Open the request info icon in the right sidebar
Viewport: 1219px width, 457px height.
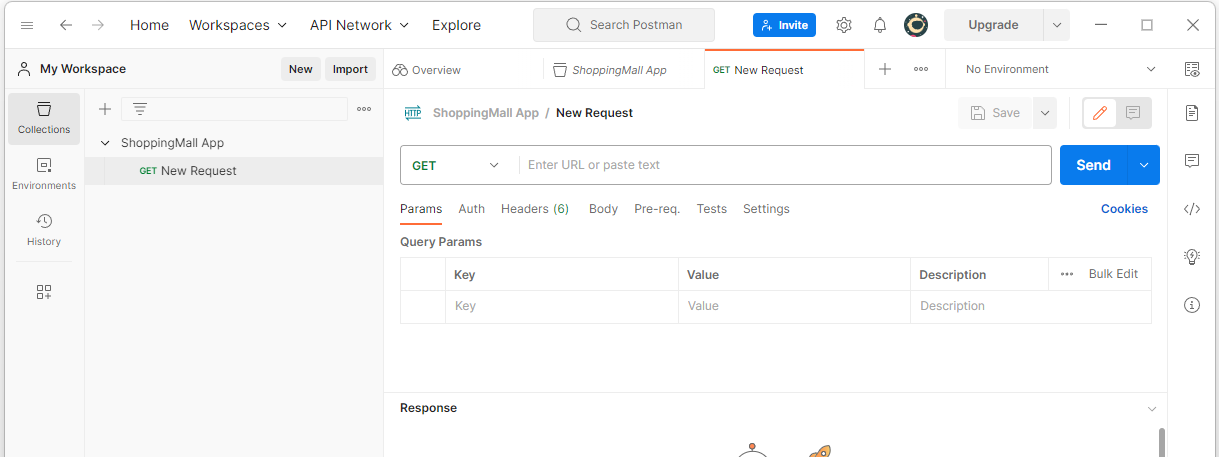1191,305
